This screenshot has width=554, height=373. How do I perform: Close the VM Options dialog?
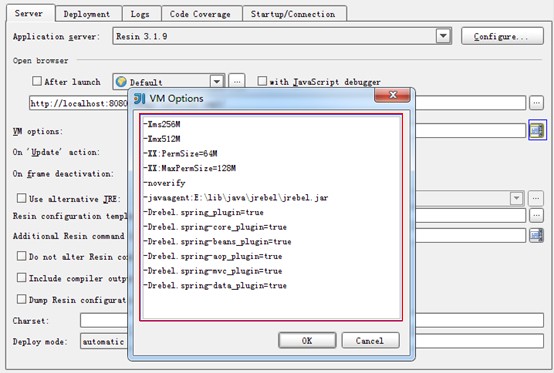coord(392,95)
